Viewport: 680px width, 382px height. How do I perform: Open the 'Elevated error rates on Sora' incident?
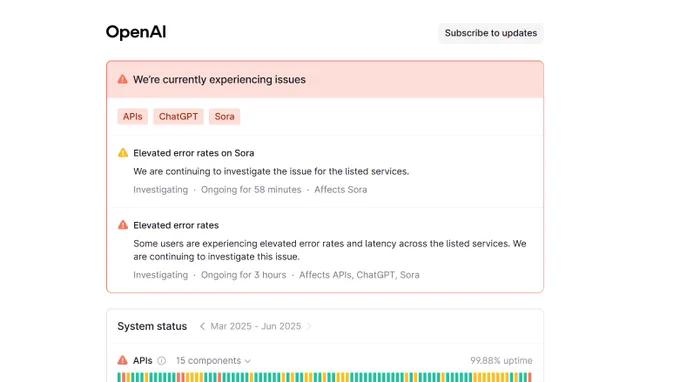193,153
